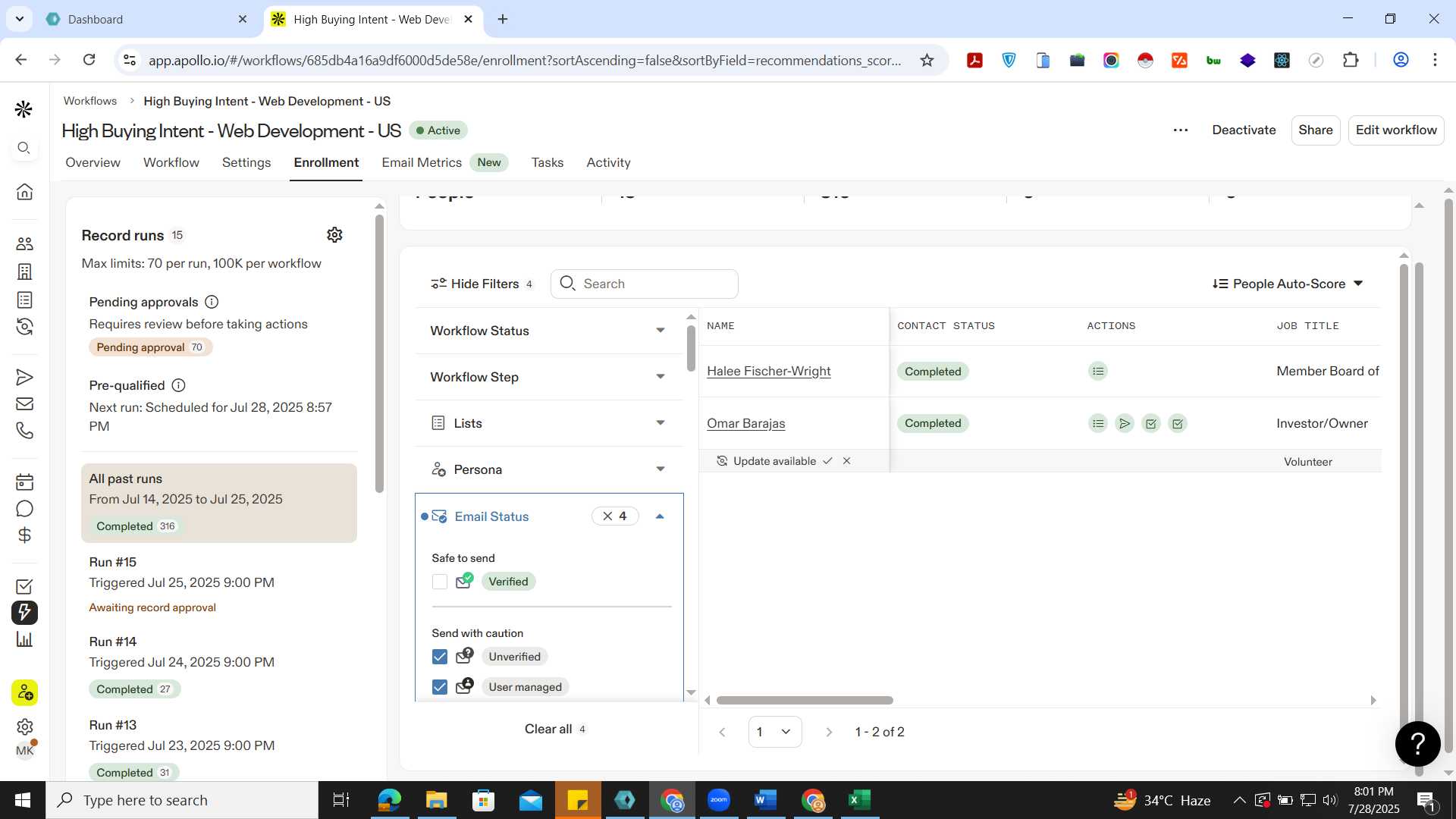The height and width of the screenshot is (819, 1456).
Task: Open Excel from taskbar
Action: click(x=860, y=800)
